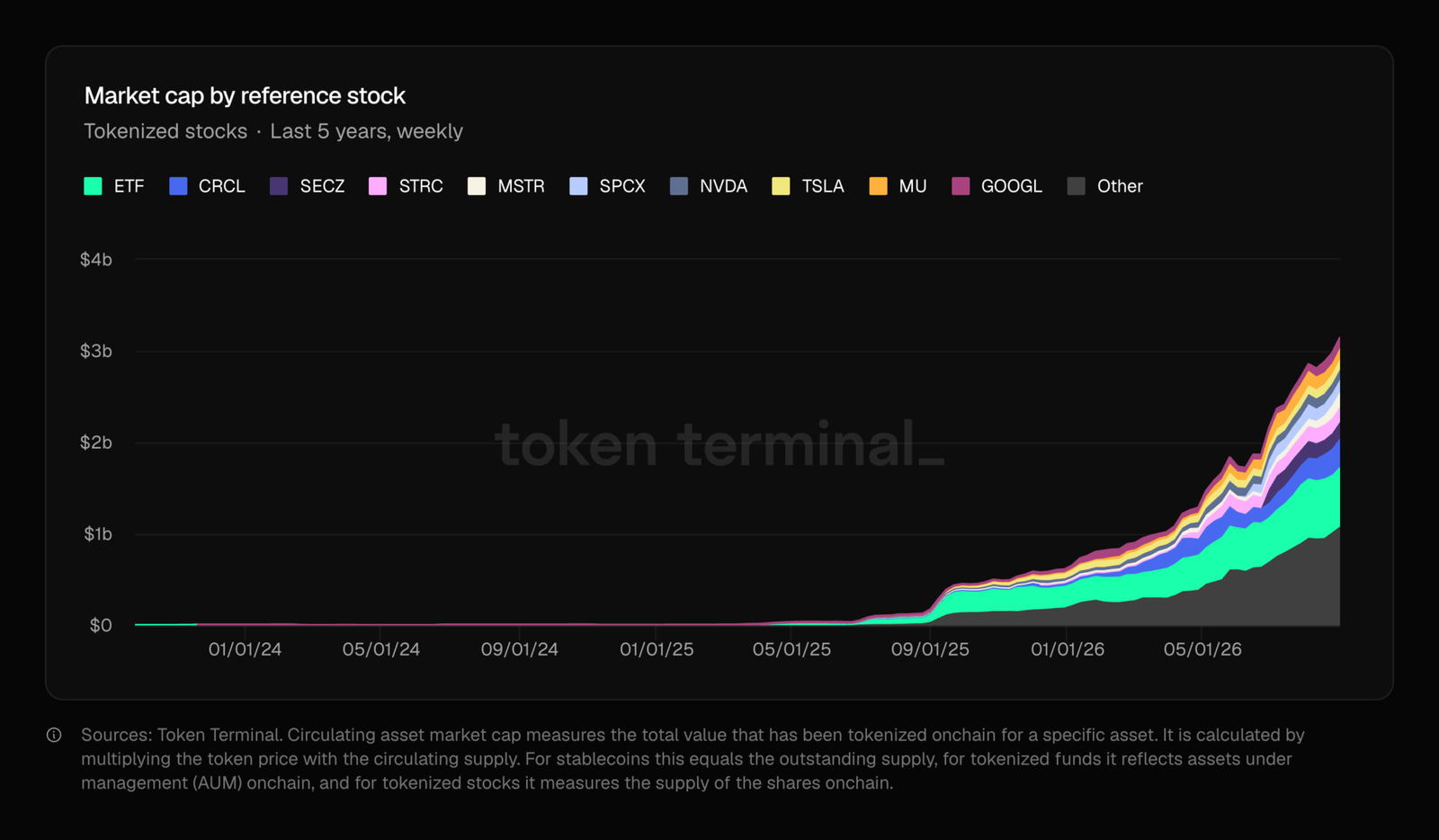Toggle the MSTR legend label
Viewport: 1439px width, 840px height.
point(521,186)
